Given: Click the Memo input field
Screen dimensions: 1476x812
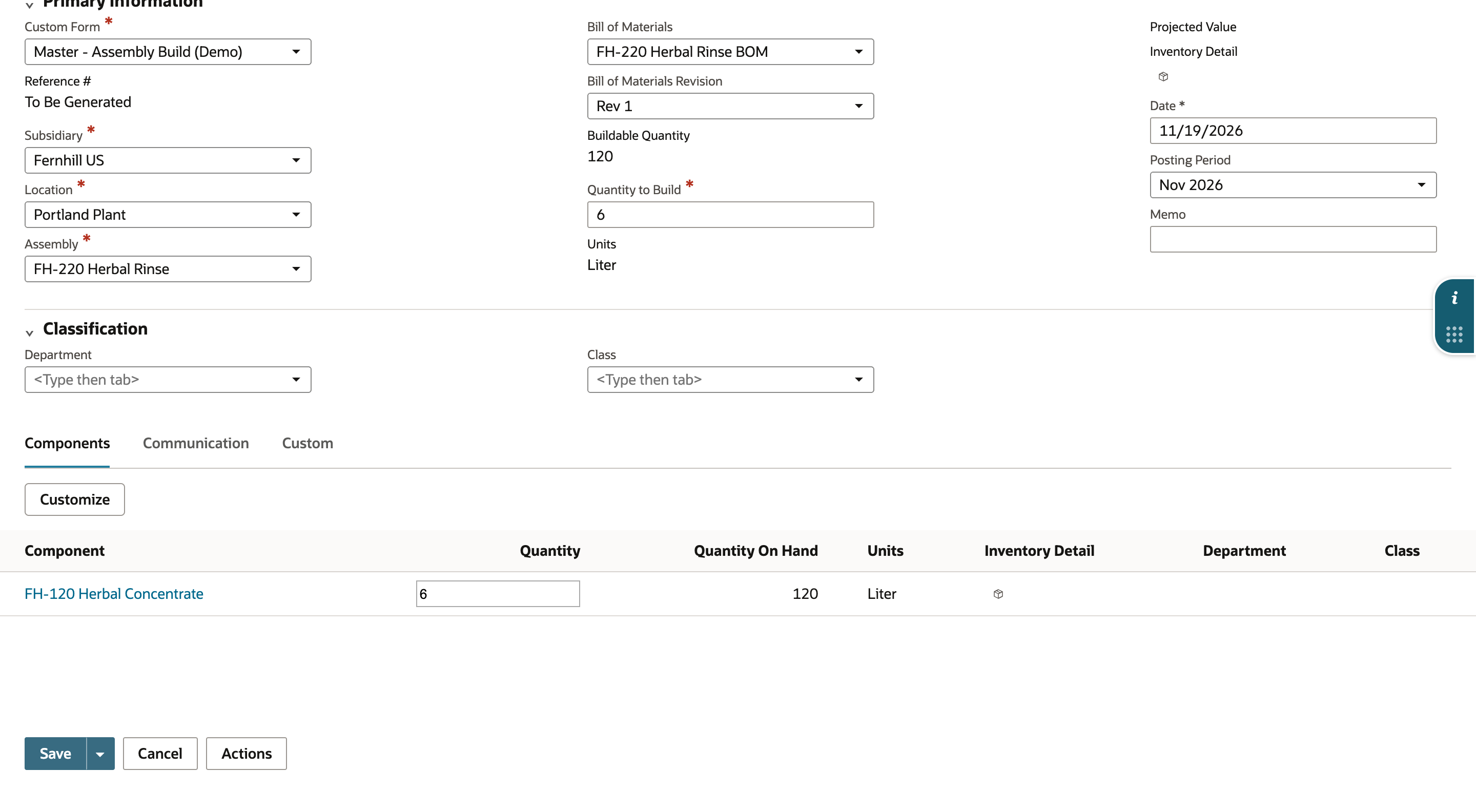Looking at the screenshot, I should [x=1293, y=239].
